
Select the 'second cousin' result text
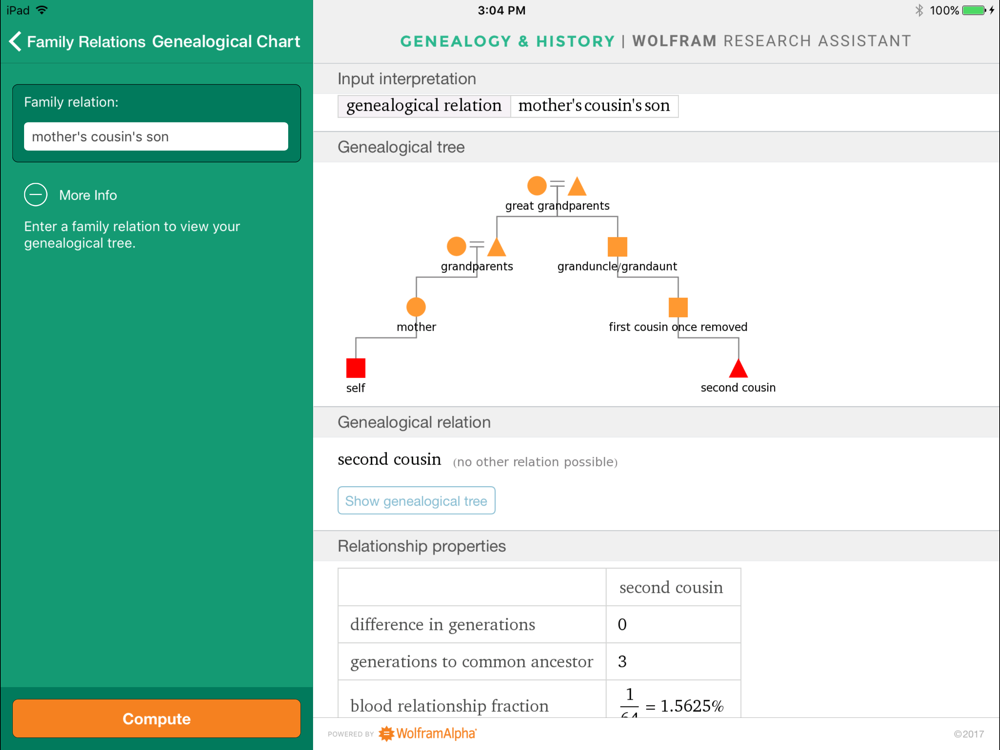tap(389, 459)
